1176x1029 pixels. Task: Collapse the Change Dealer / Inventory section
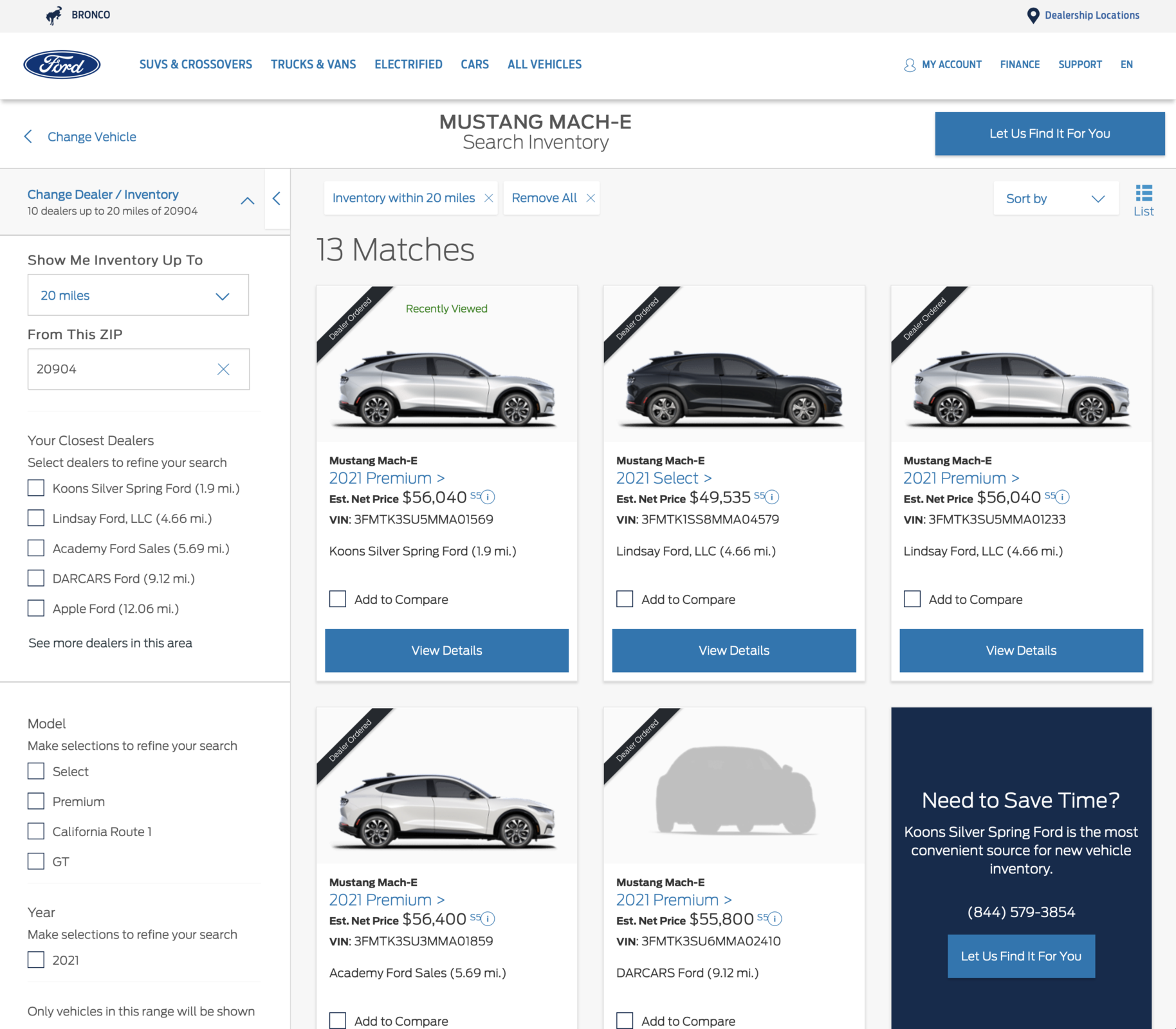(x=247, y=200)
